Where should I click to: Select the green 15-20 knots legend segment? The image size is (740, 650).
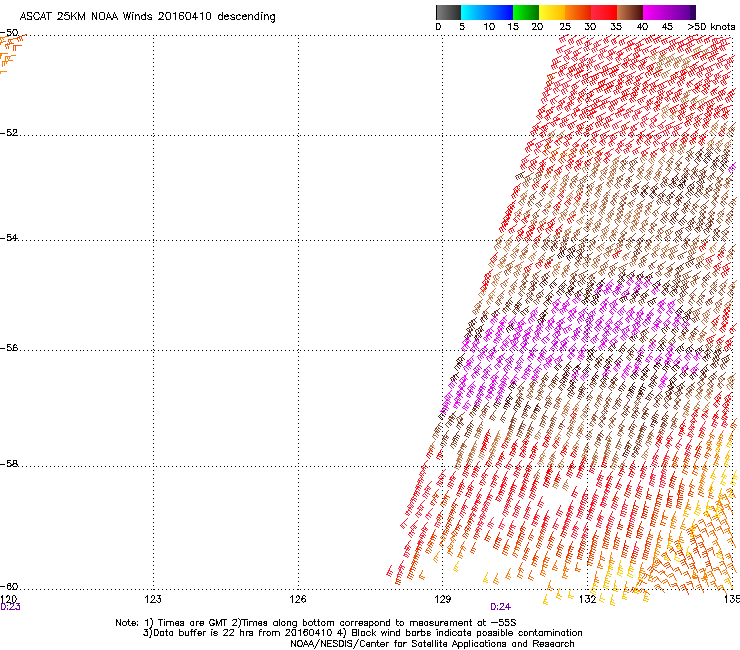tap(526, 12)
